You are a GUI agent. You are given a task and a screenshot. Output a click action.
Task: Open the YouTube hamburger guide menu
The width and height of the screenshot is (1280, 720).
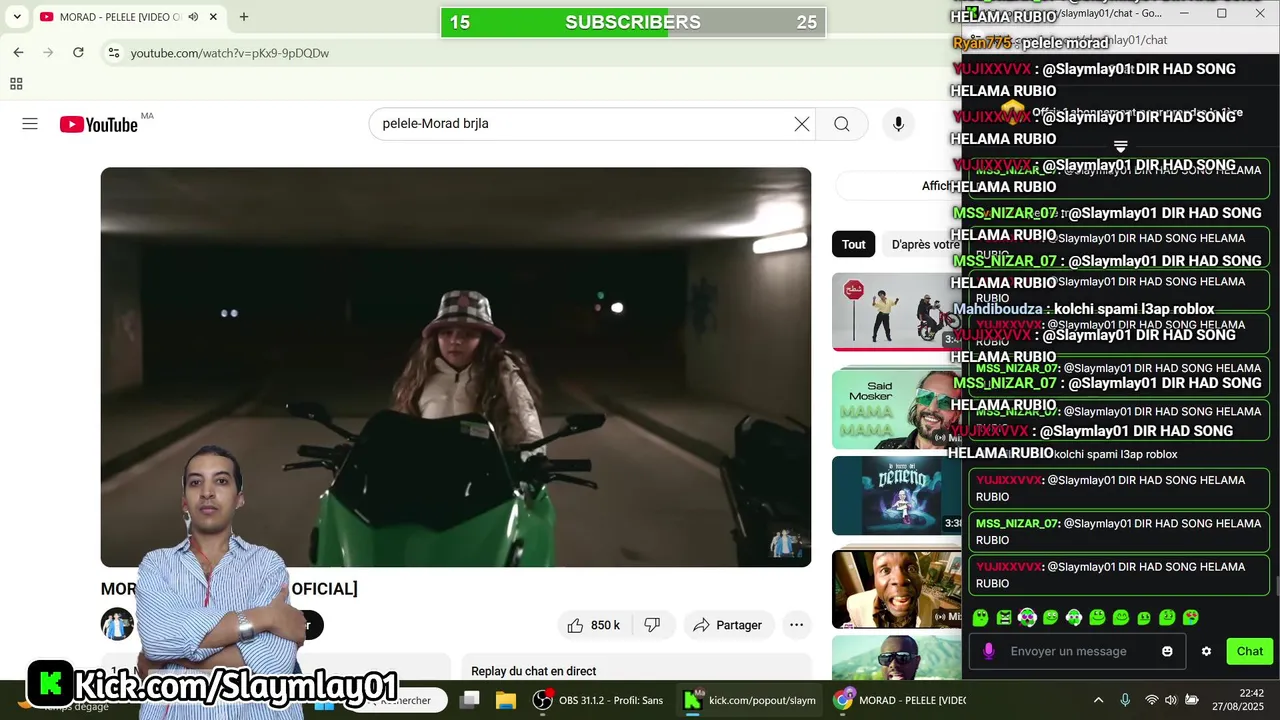pyautogui.click(x=30, y=124)
